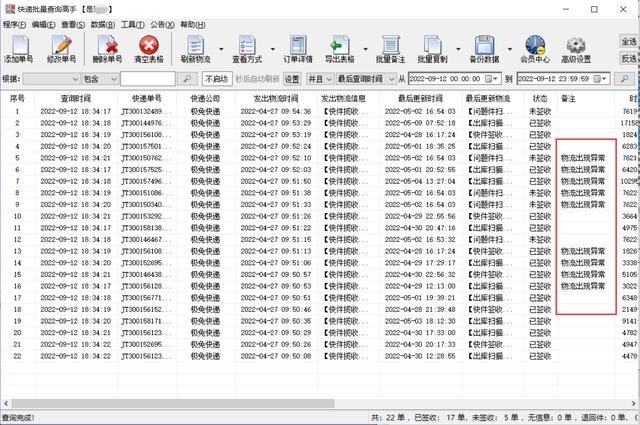Click the magnifier next to the keyword field
640x425 pixels.
[187, 79]
